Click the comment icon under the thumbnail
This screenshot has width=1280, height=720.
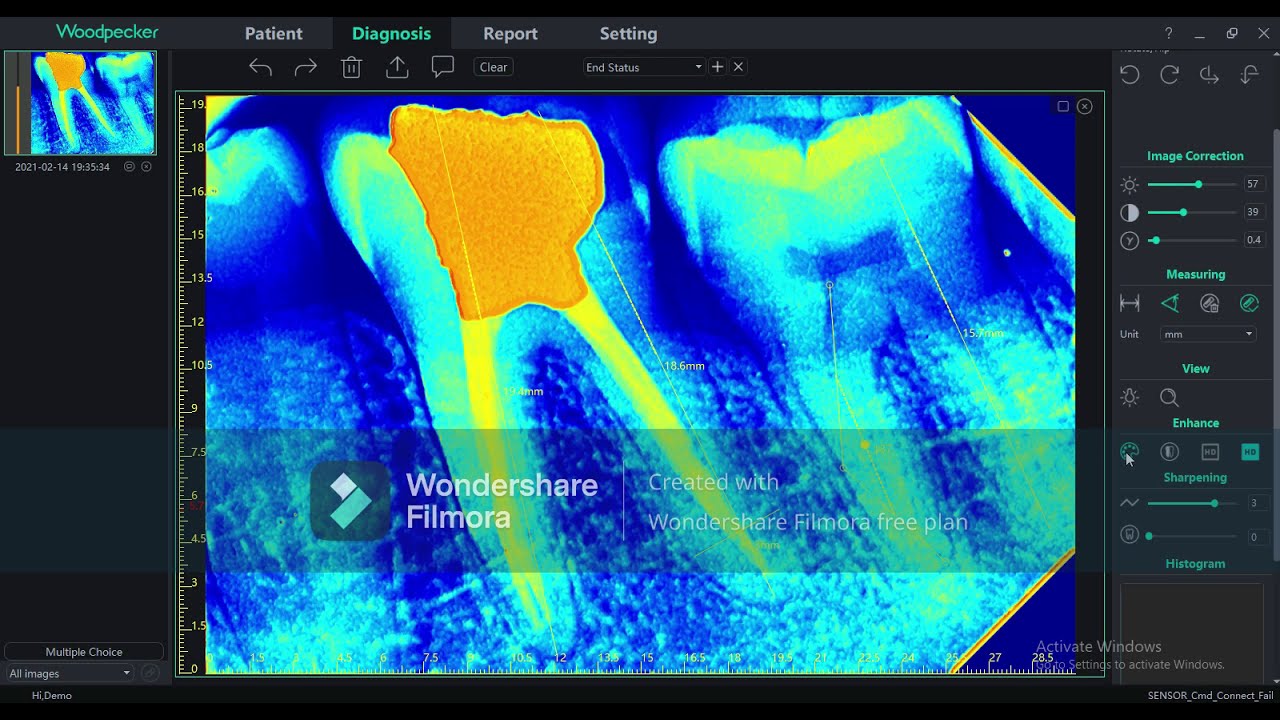point(129,167)
